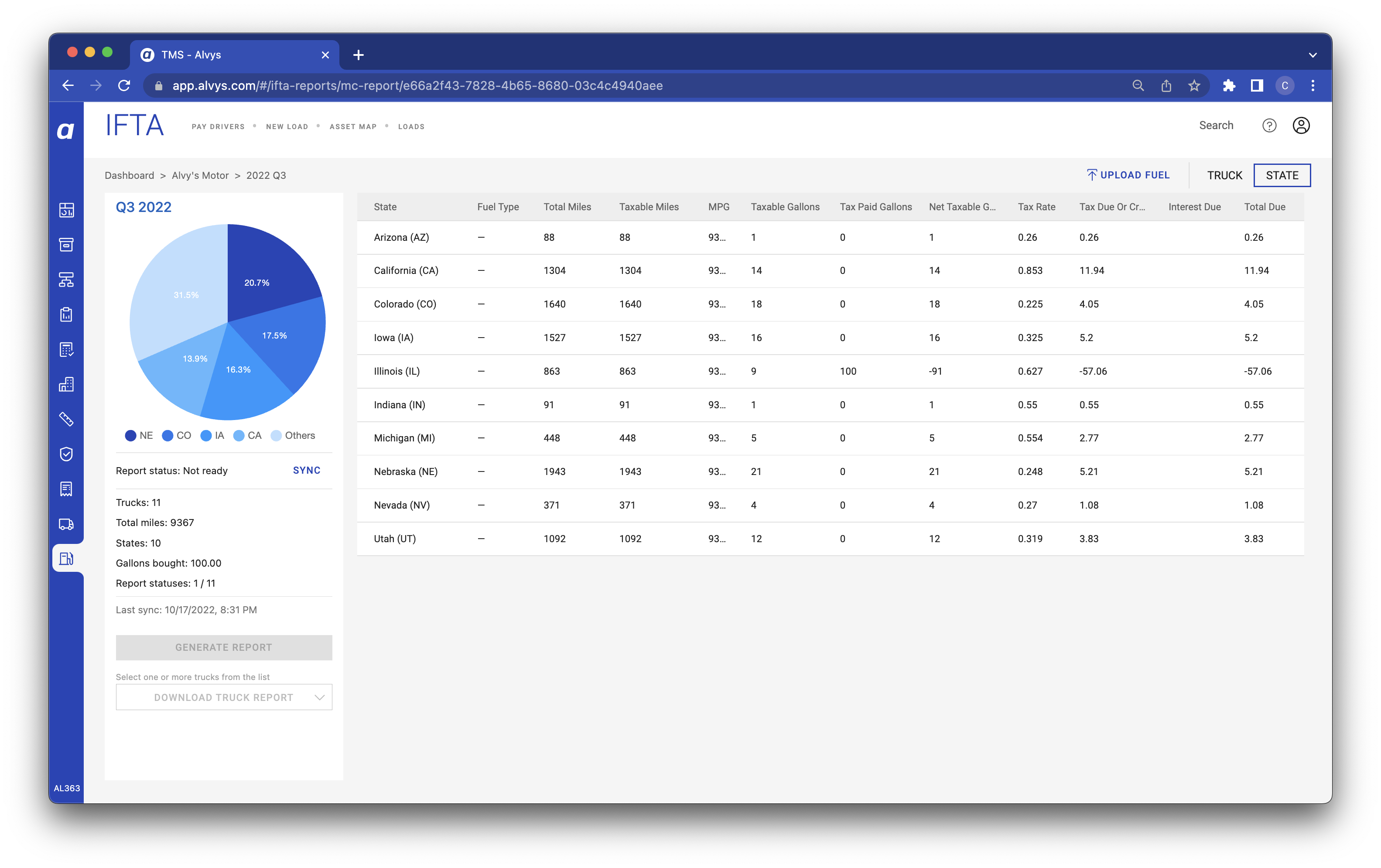Click the clipboard chart sidebar icon
This screenshot has height=868, width=1381.
tap(67, 315)
